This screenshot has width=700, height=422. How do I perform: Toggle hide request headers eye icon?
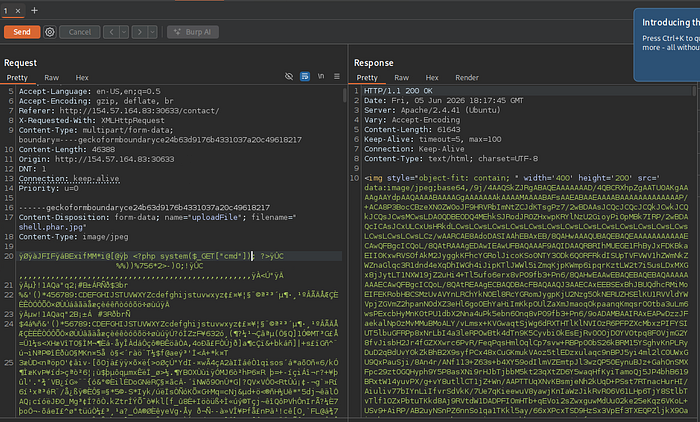[289, 76]
